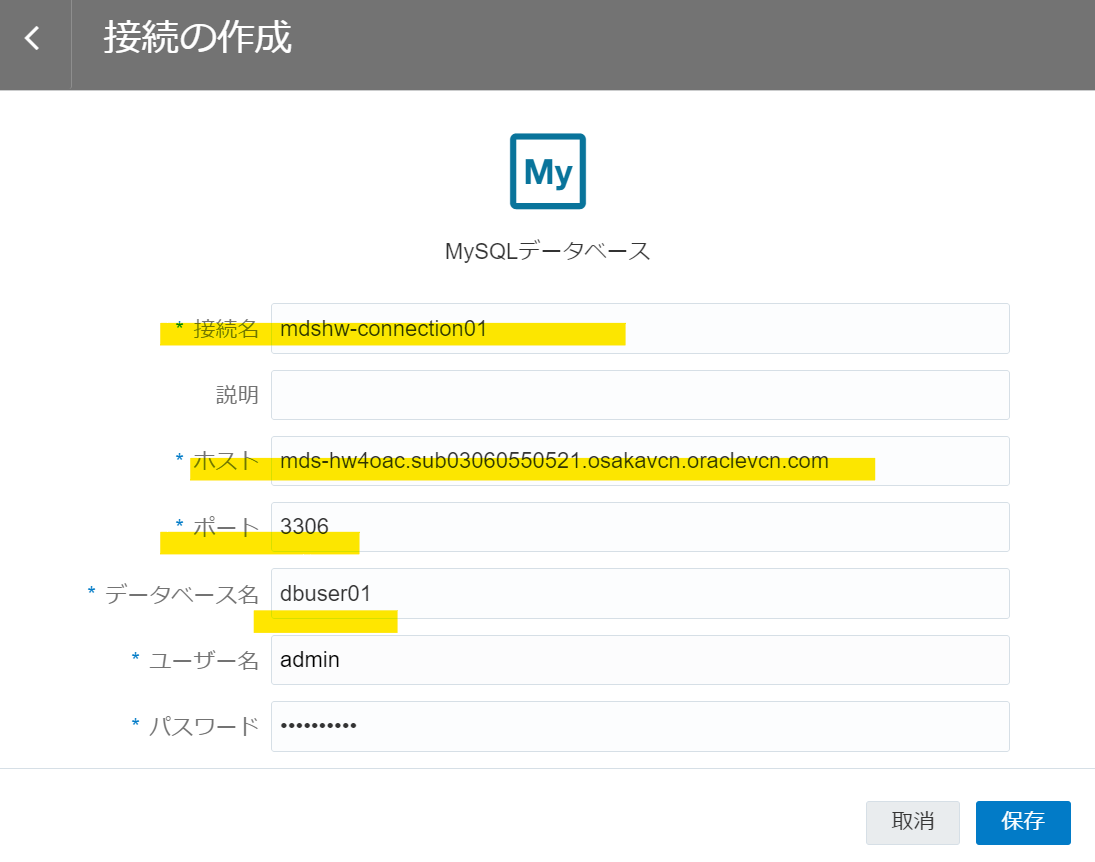The width and height of the screenshot is (1095, 862).
Task: Select the ホスト field with the oraclevcn.com address
Action: click(x=640, y=461)
